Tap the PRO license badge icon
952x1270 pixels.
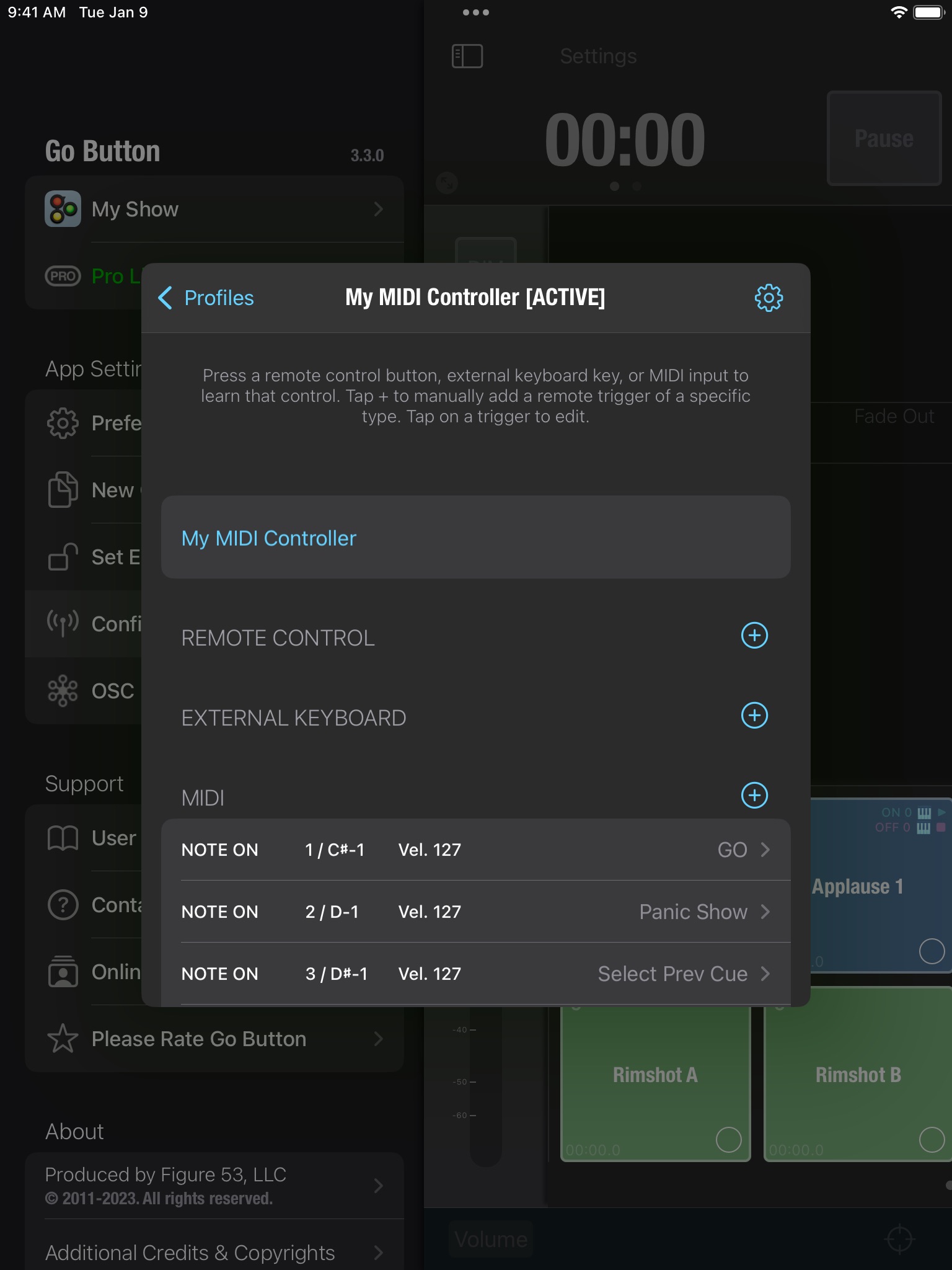63,276
